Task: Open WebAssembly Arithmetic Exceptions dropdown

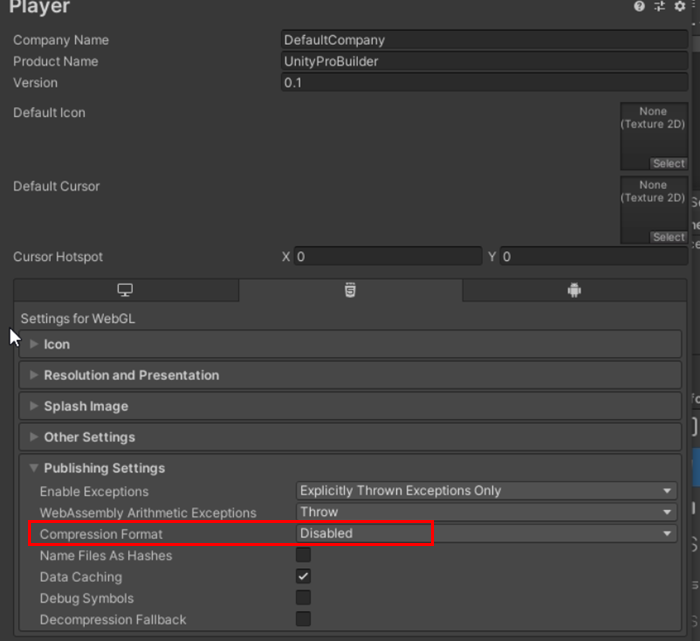Action: pos(487,512)
